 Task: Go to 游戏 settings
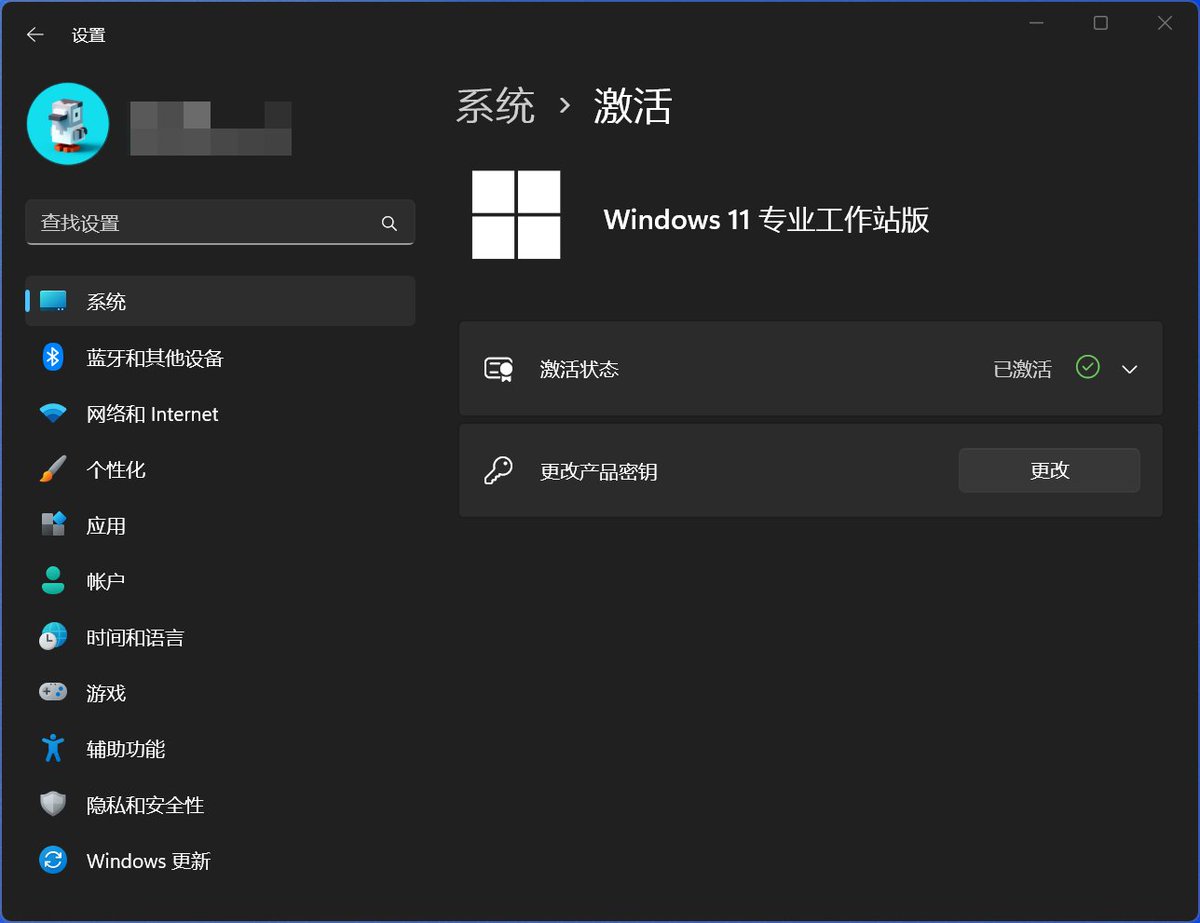(220, 693)
